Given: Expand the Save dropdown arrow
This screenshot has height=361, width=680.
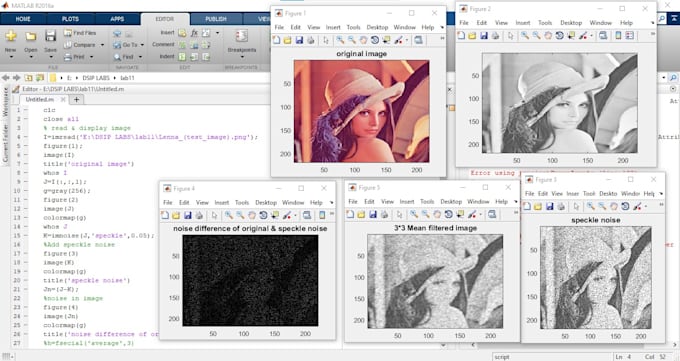Looking at the screenshot, I should click(50, 57).
